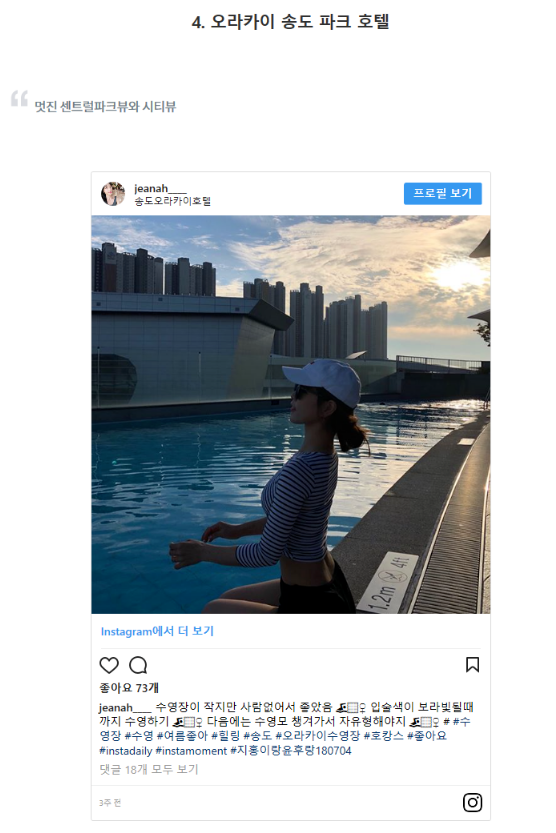Image resolution: width=556 pixels, height=833 pixels.
Task: Open hashtag #호캉스
Action: point(383,736)
